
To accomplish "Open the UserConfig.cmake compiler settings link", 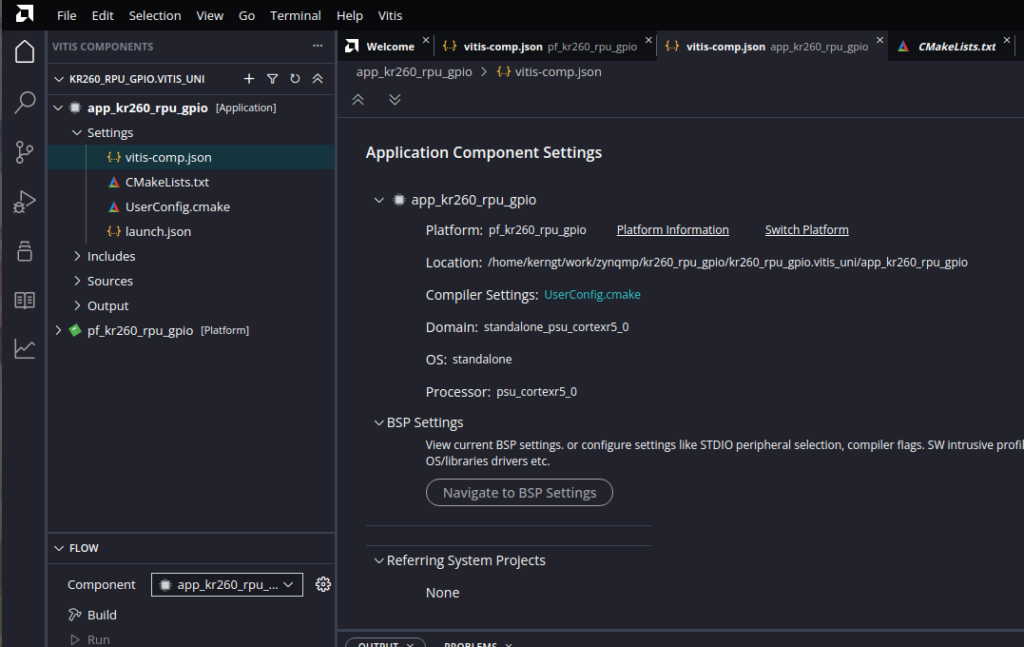I will pos(592,294).
